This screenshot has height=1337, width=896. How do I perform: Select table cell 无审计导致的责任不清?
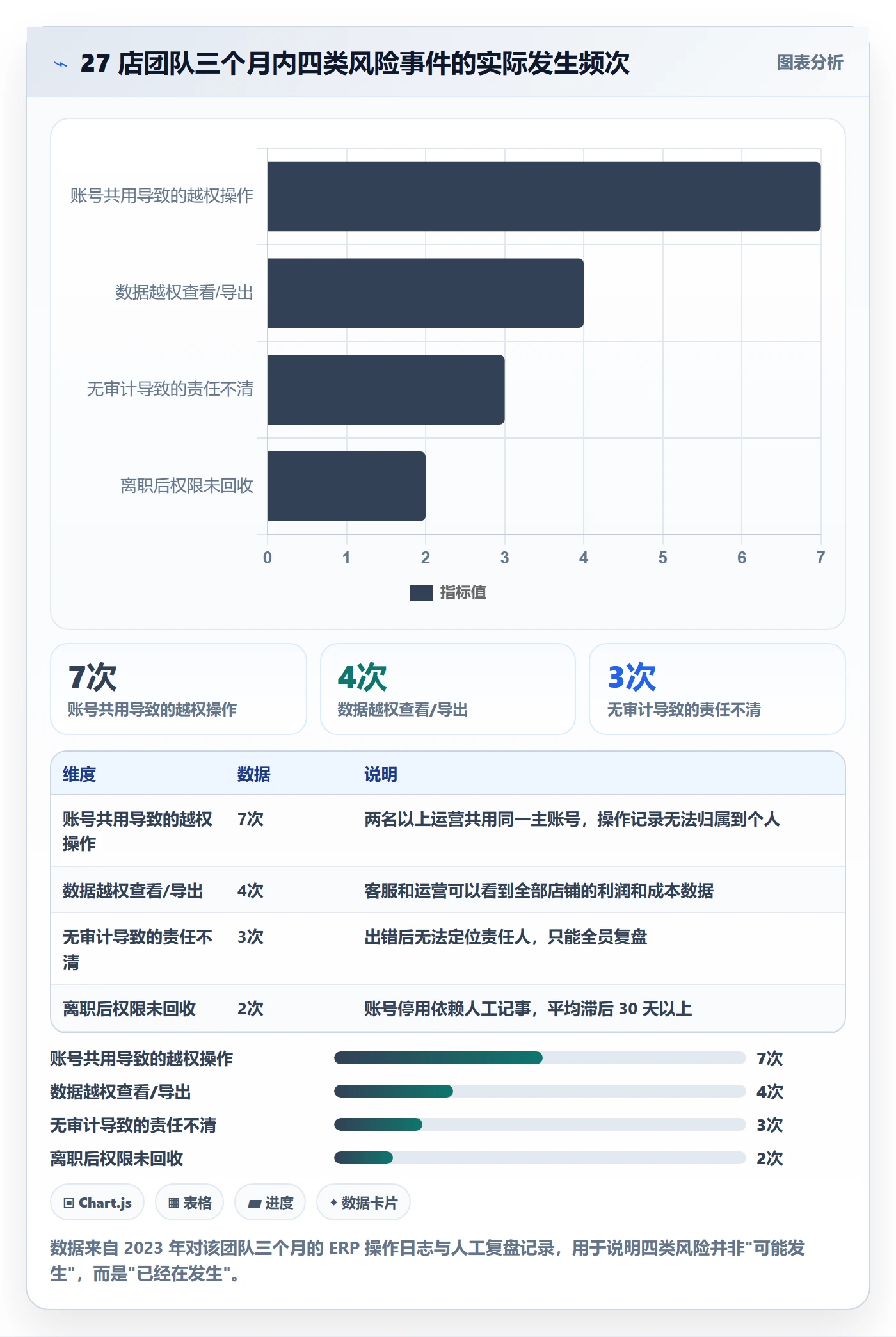[138, 950]
